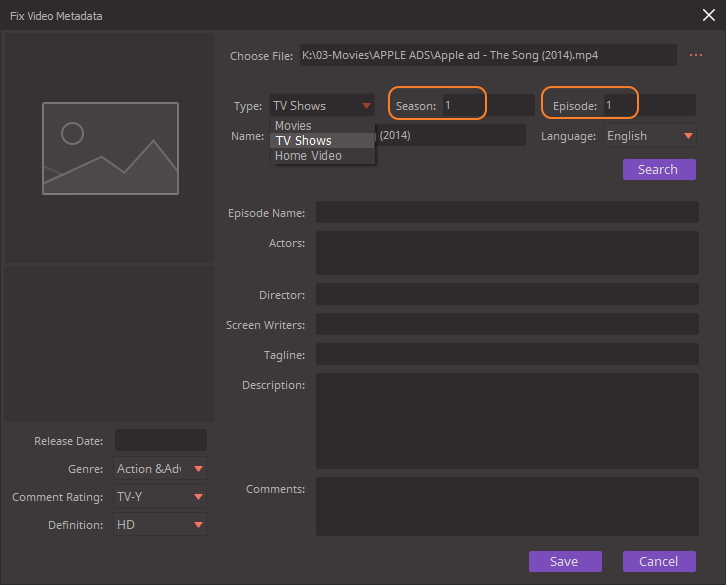Image resolution: width=726 pixels, height=585 pixels.
Task: Click the Save button
Action: pos(565,561)
